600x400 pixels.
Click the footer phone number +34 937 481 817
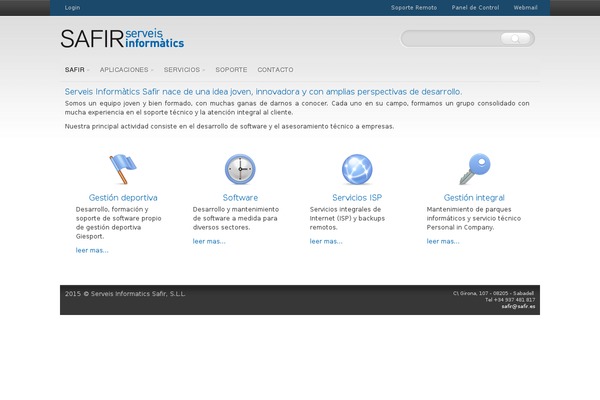514,300
